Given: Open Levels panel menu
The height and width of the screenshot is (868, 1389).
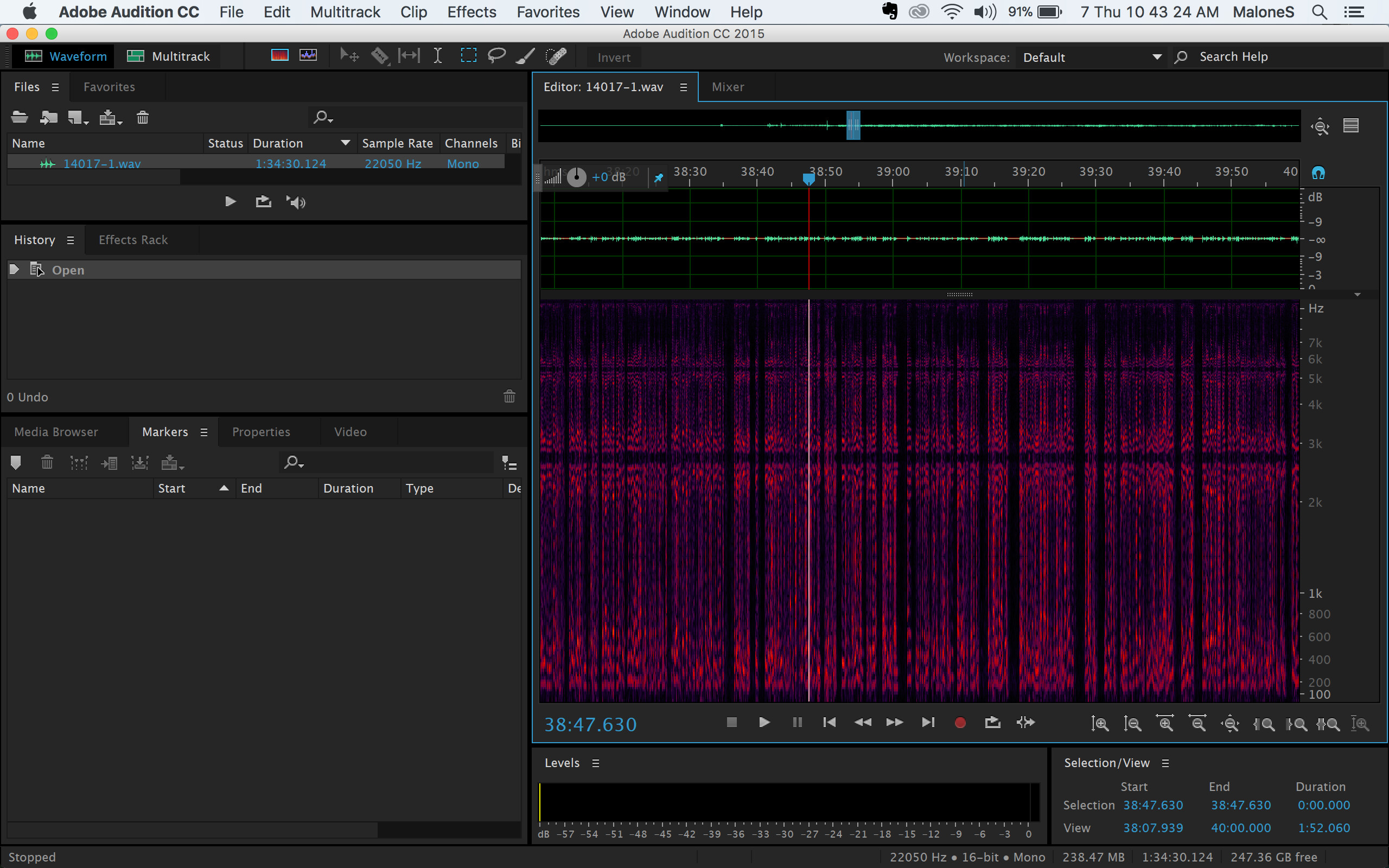Looking at the screenshot, I should coord(595,763).
